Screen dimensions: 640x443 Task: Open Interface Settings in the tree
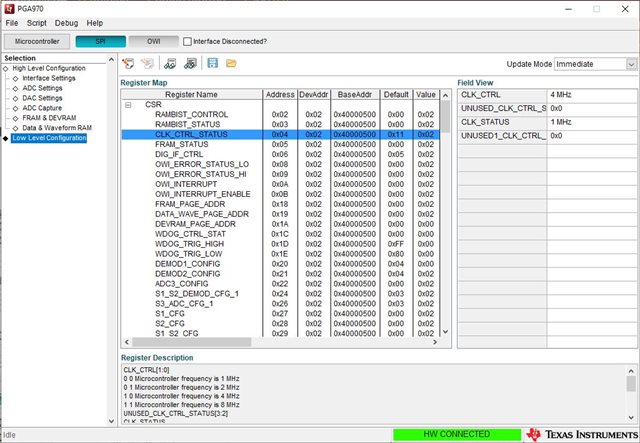49,78
